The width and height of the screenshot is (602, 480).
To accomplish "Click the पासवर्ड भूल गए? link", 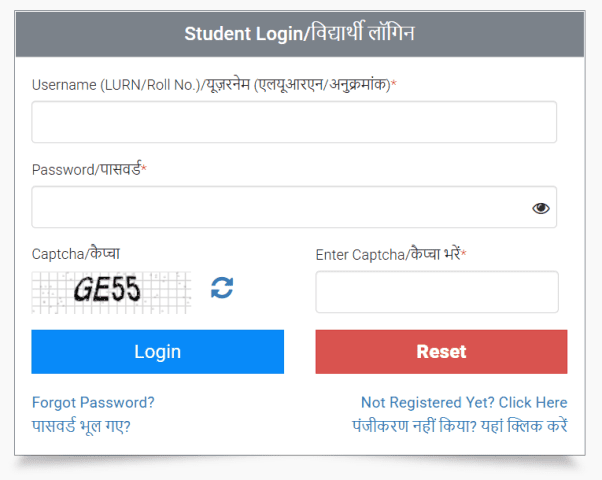I will click(81, 426).
